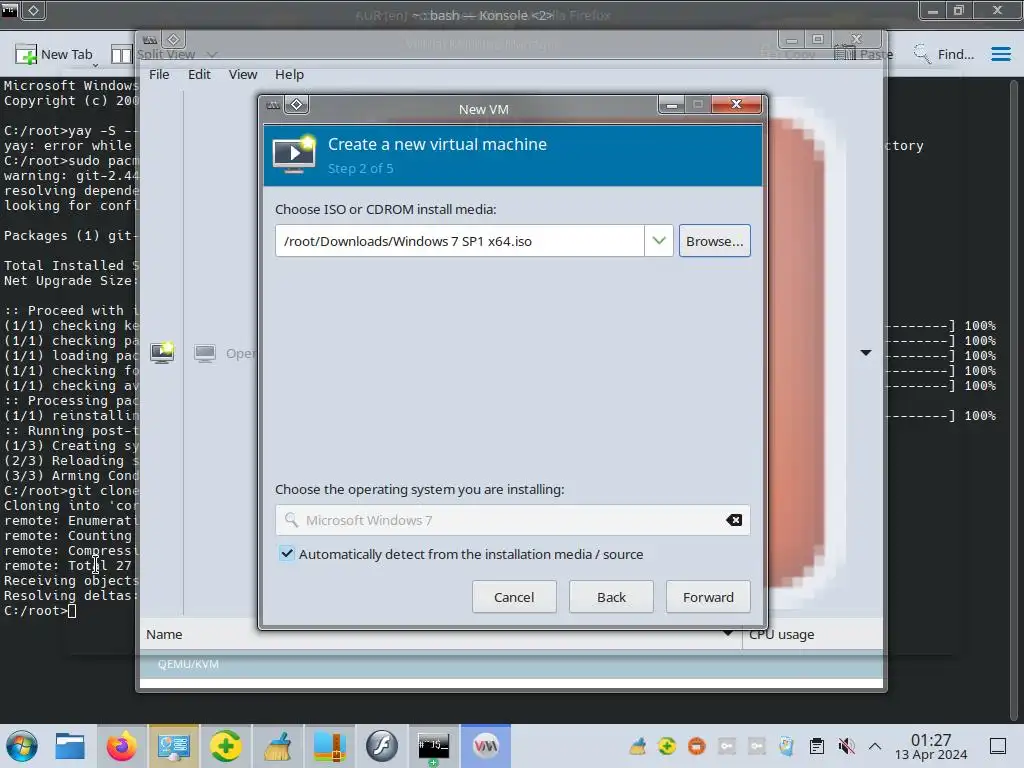Viewport: 1024px width, 768px height.
Task: Click Browse to choose an ISO file
Action: click(714, 241)
